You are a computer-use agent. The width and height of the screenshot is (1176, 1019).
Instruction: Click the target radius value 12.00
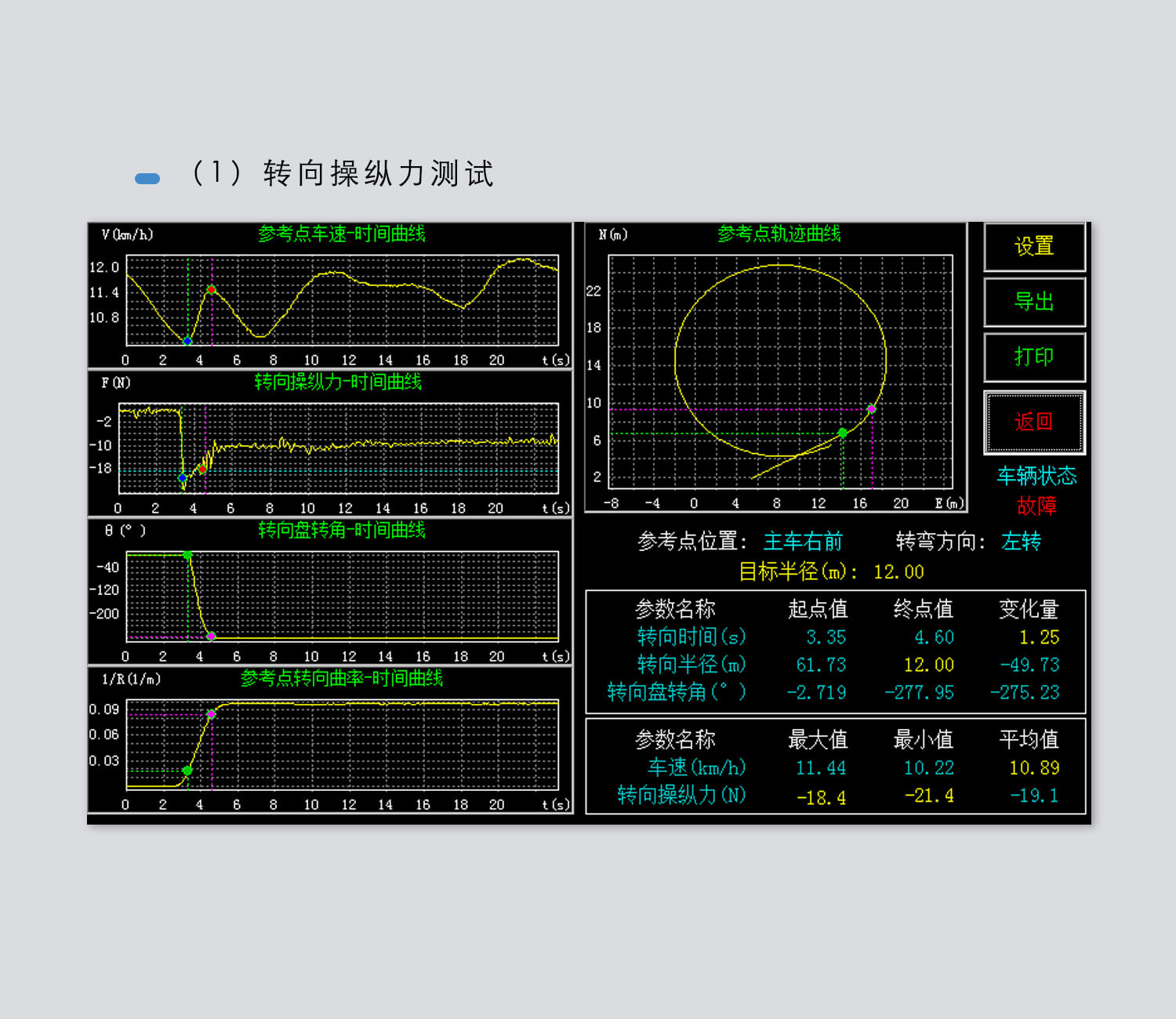coord(898,572)
